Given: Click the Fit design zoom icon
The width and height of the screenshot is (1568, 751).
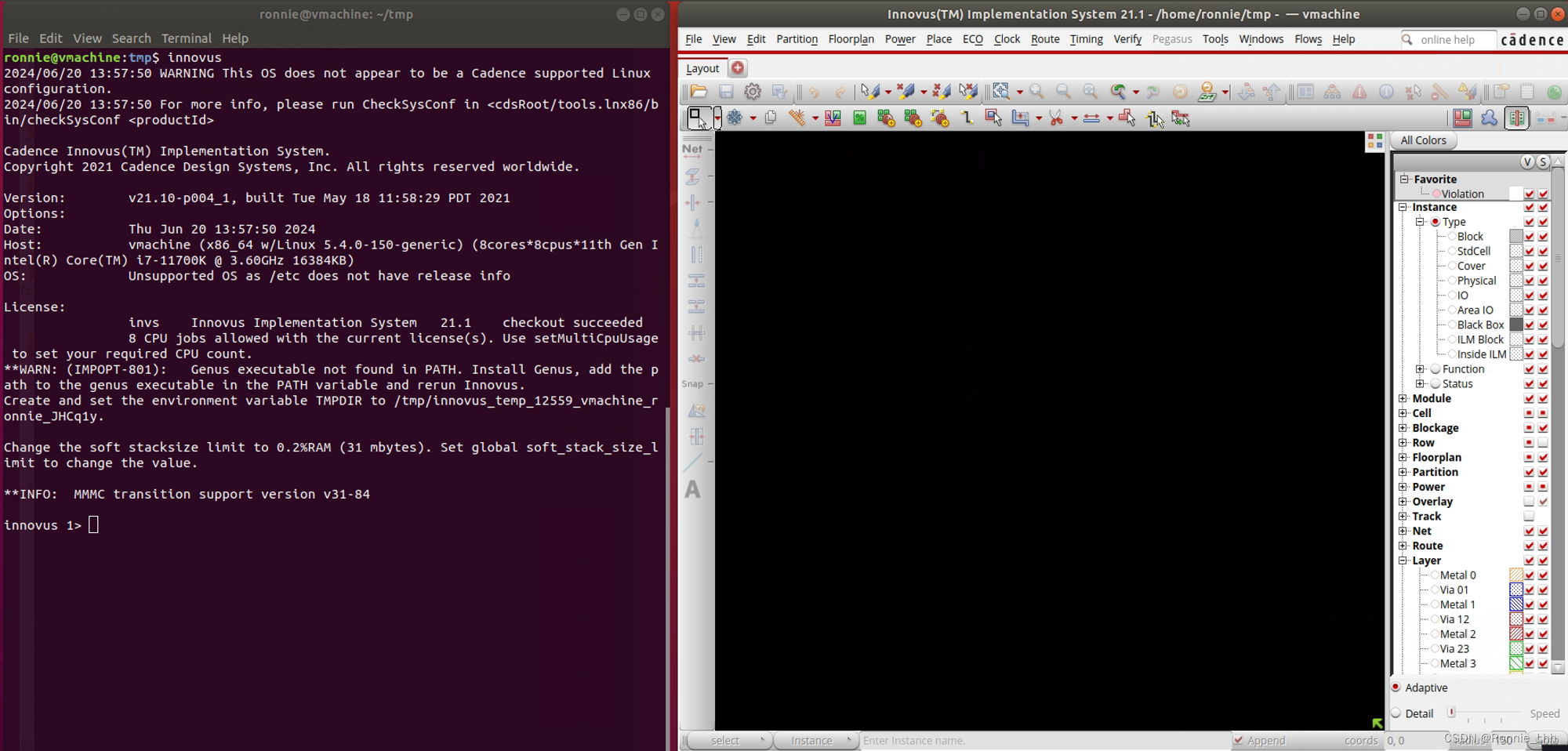Looking at the screenshot, I should 1090,92.
